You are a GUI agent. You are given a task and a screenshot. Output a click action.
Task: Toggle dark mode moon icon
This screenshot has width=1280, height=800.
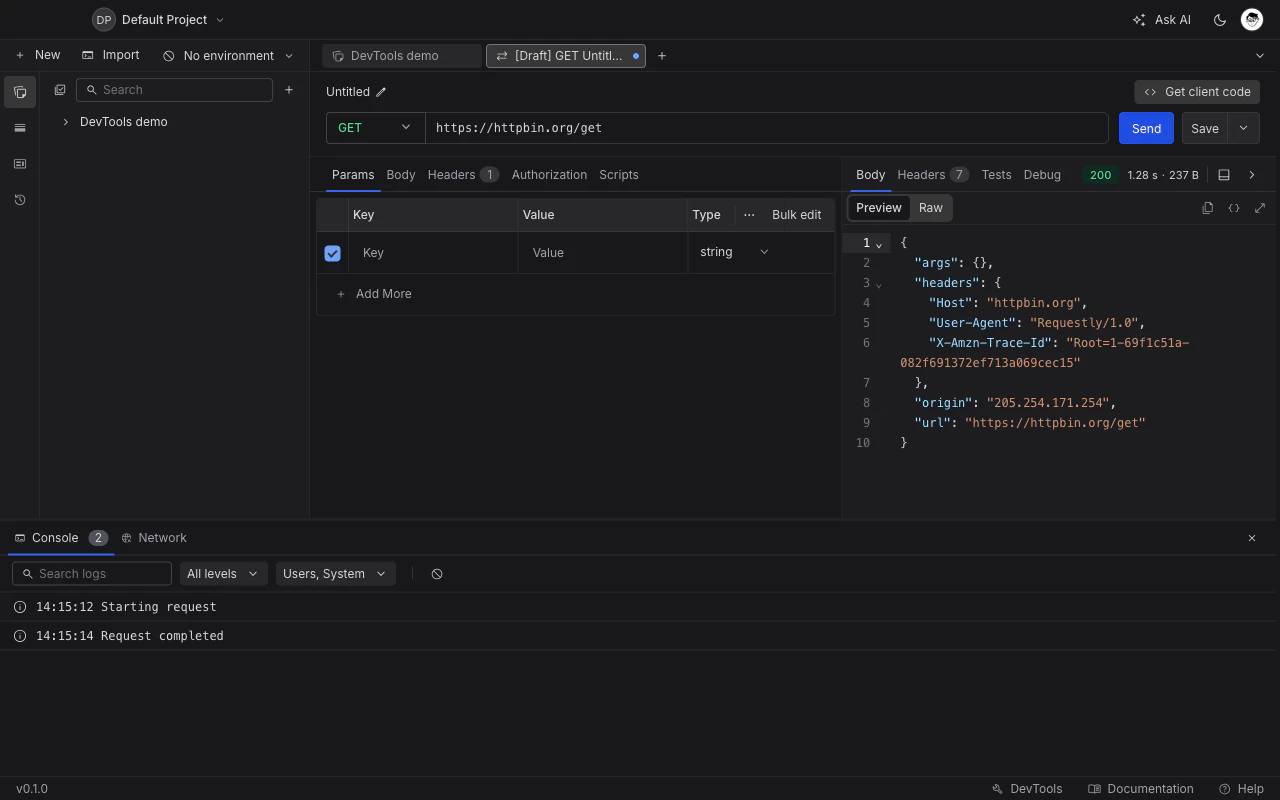(1220, 20)
